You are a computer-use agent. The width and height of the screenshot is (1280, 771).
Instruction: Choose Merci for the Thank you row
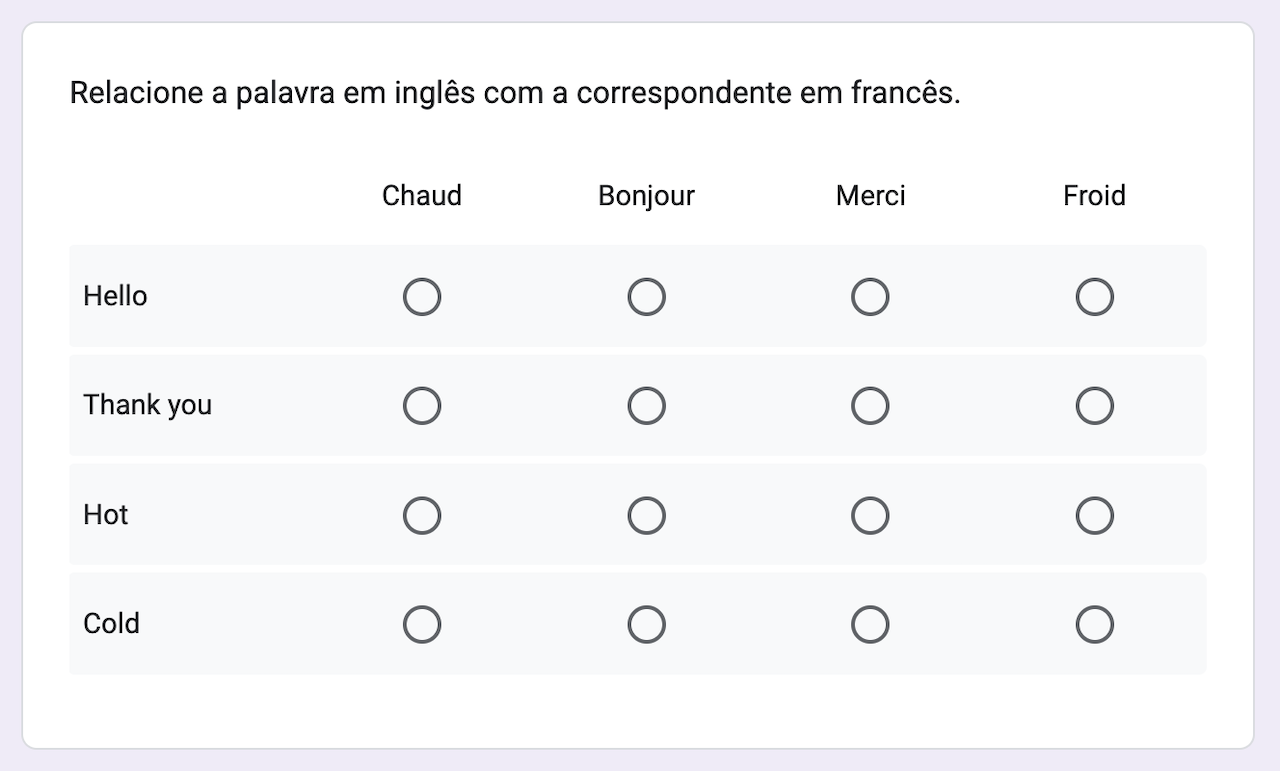(x=870, y=406)
